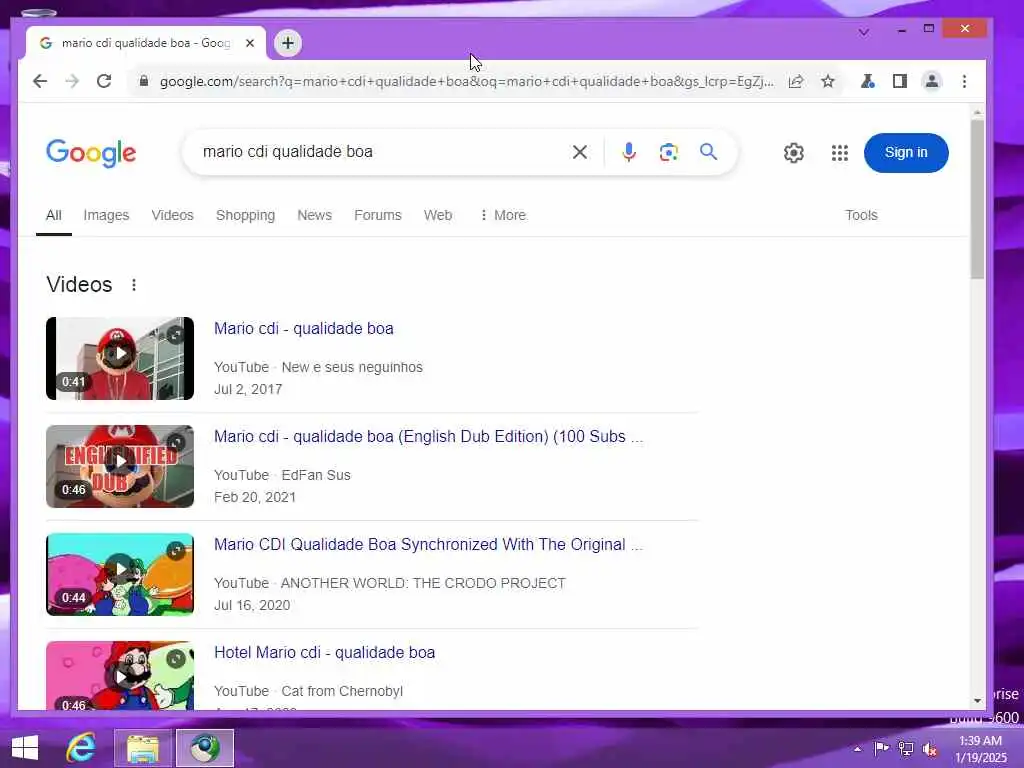1024x768 pixels.
Task: Show hidden tray icons arrow
Action: pos(857,749)
